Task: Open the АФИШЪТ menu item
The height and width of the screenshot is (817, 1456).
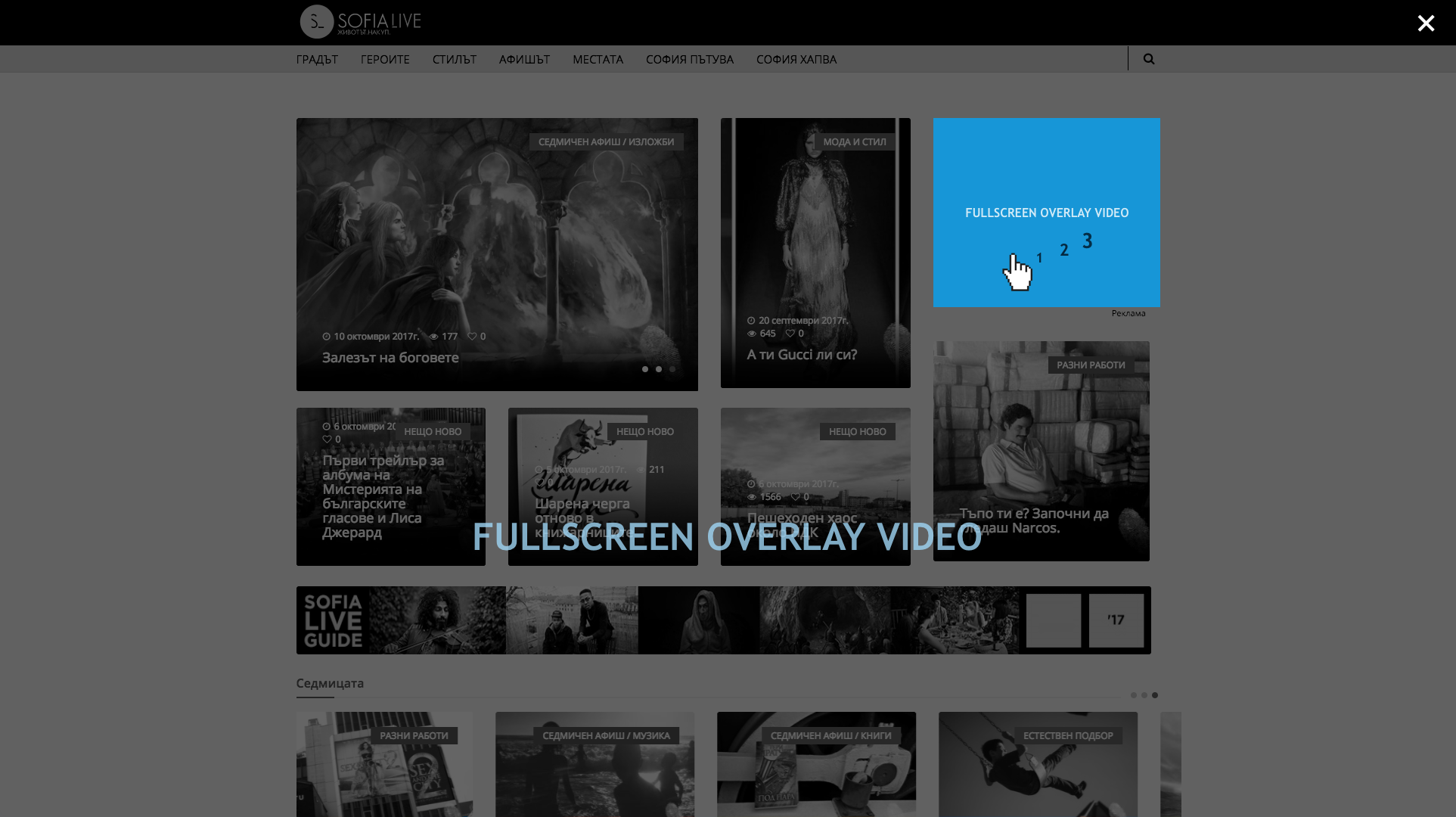Action: [524, 59]
